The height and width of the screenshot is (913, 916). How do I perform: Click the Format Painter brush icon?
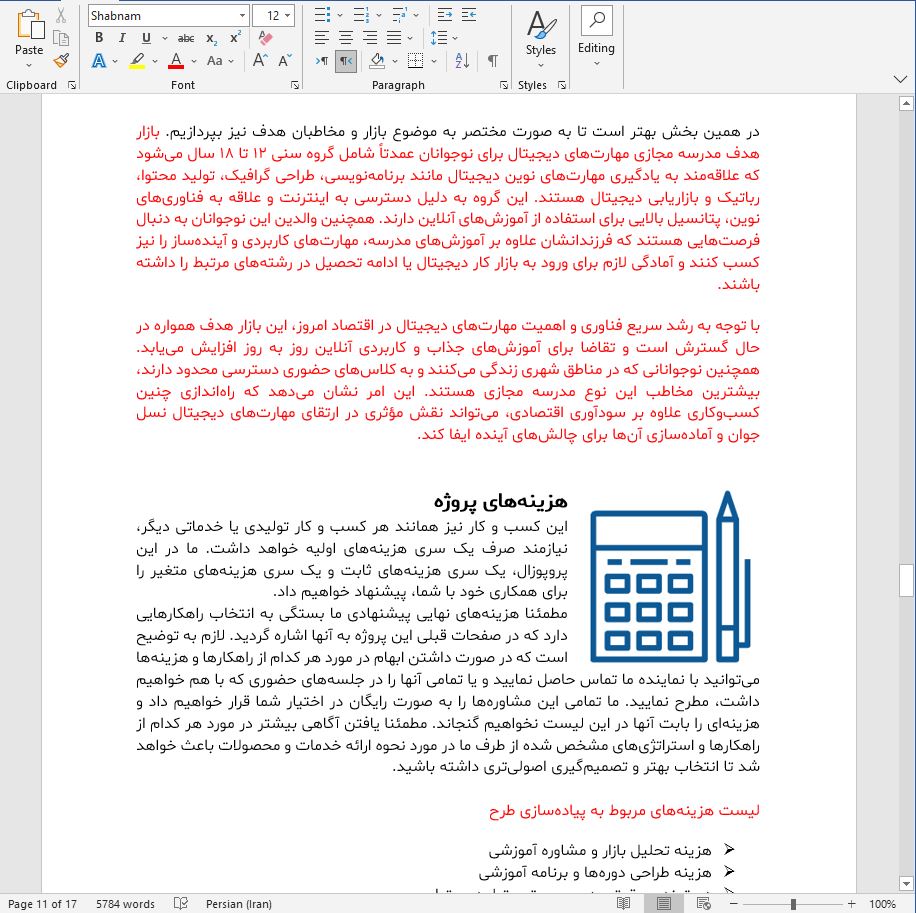(61, 61)
